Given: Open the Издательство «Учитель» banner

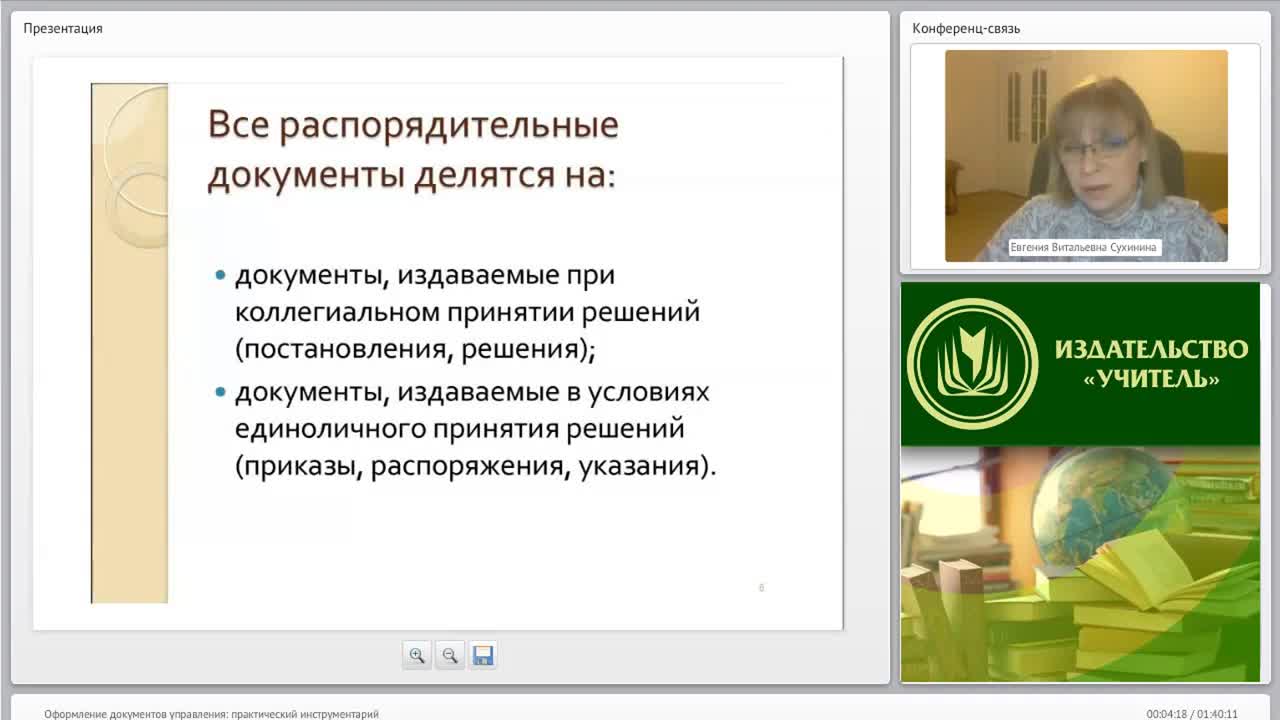Looking at the screenshot, I should [x=1080, y=364].
